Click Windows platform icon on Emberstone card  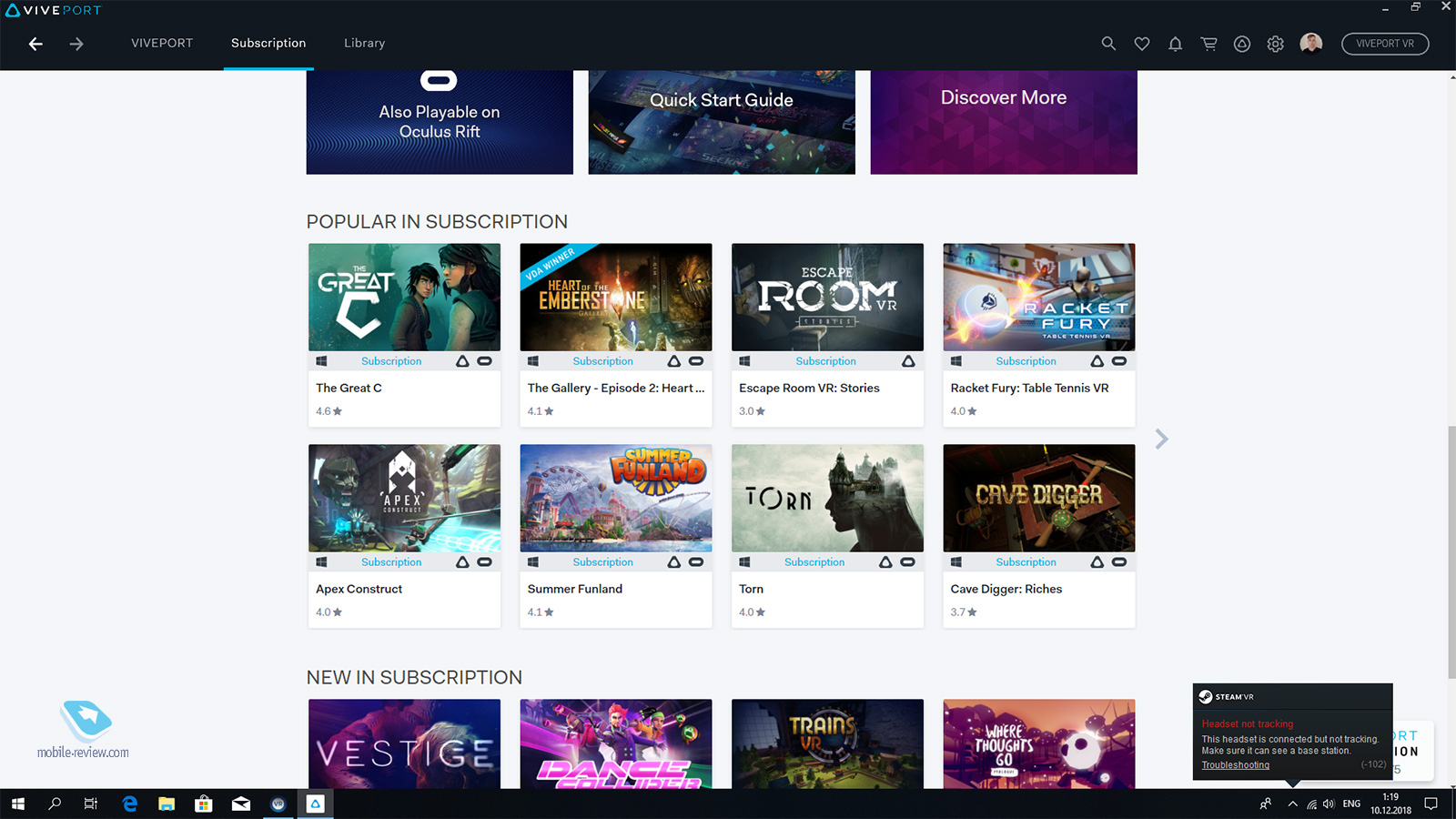pos(533,361)
